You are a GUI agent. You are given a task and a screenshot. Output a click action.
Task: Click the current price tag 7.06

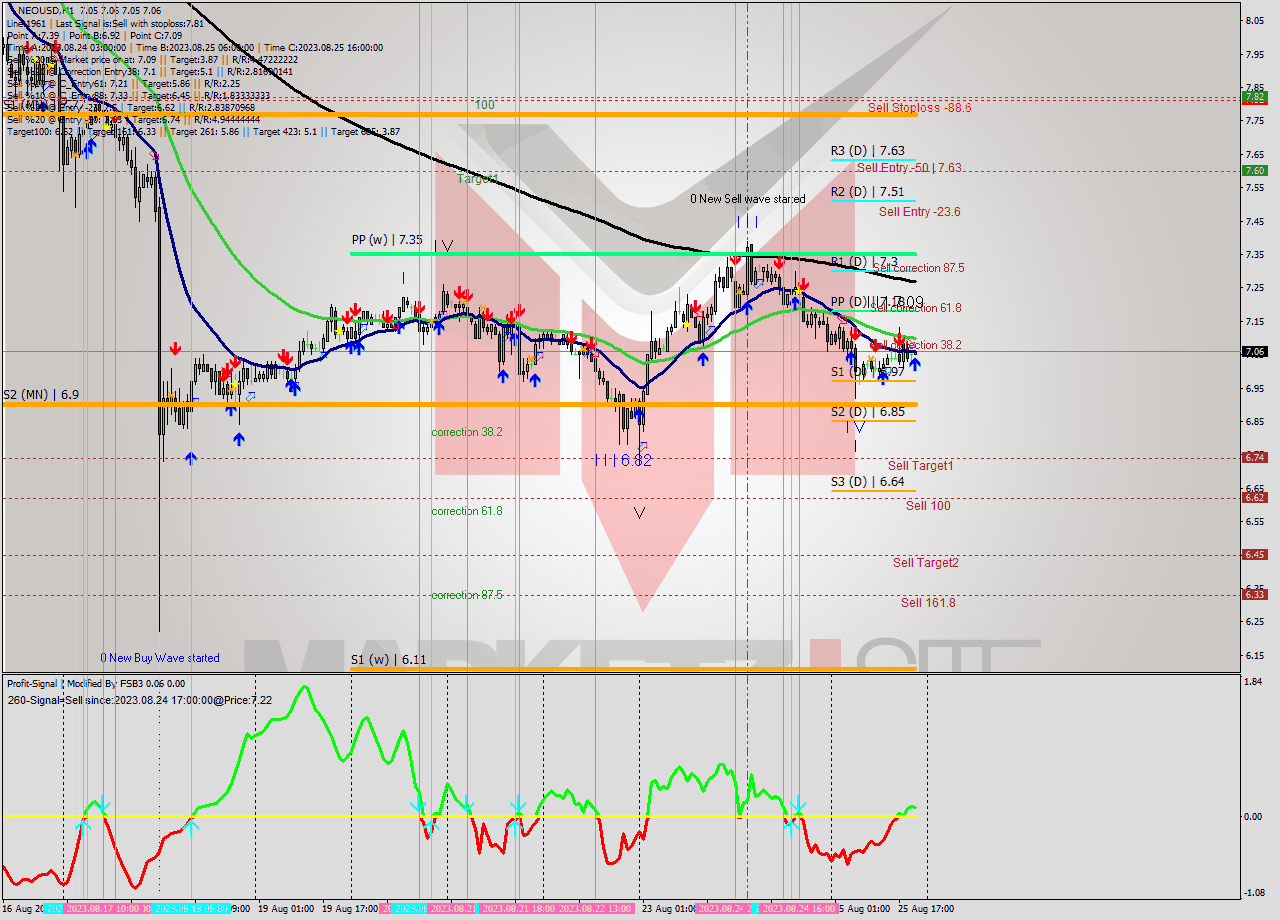point(1254,351)
